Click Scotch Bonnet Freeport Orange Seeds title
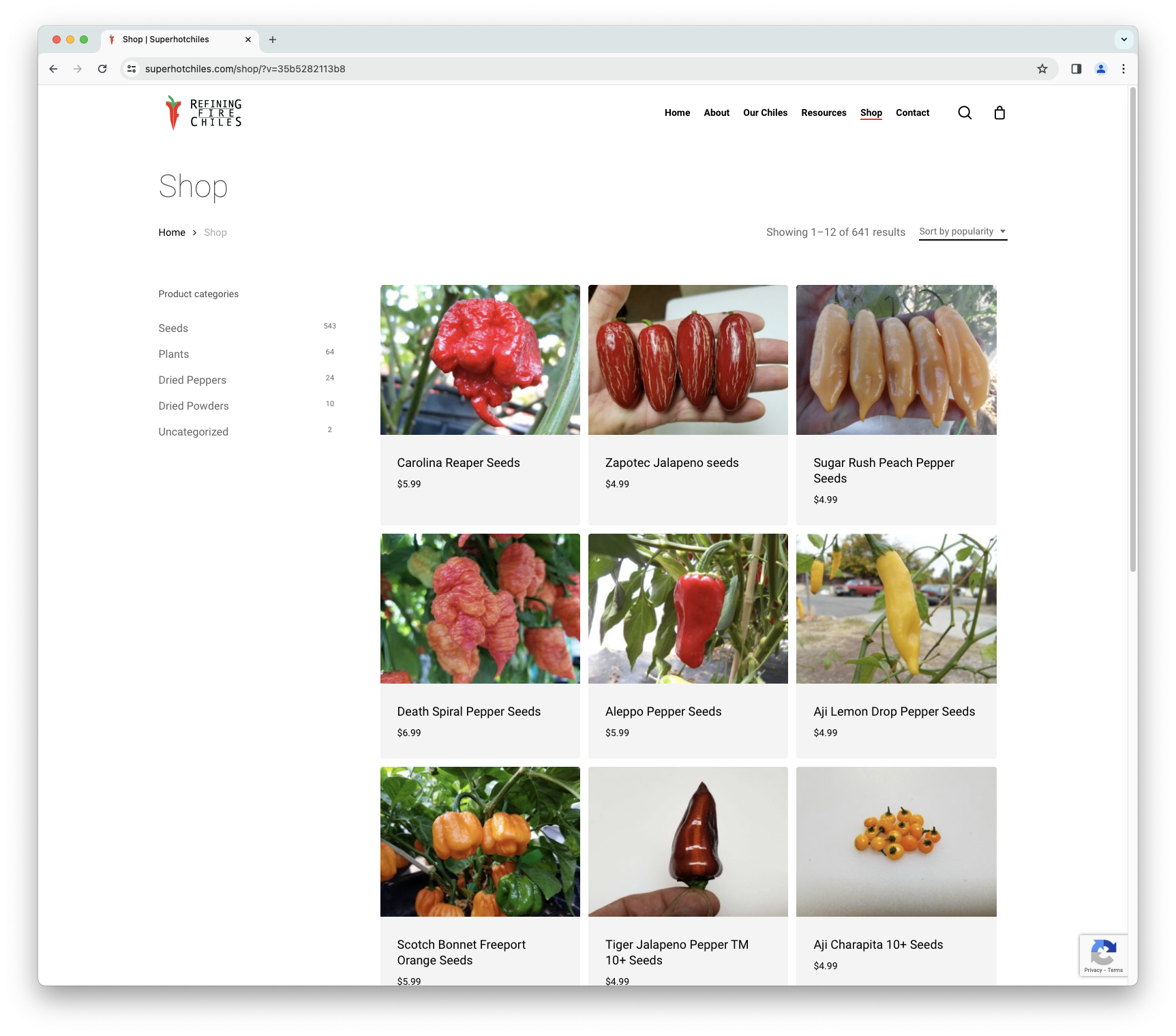Screen dimensions: 1176x1036 tap(461, 953)
